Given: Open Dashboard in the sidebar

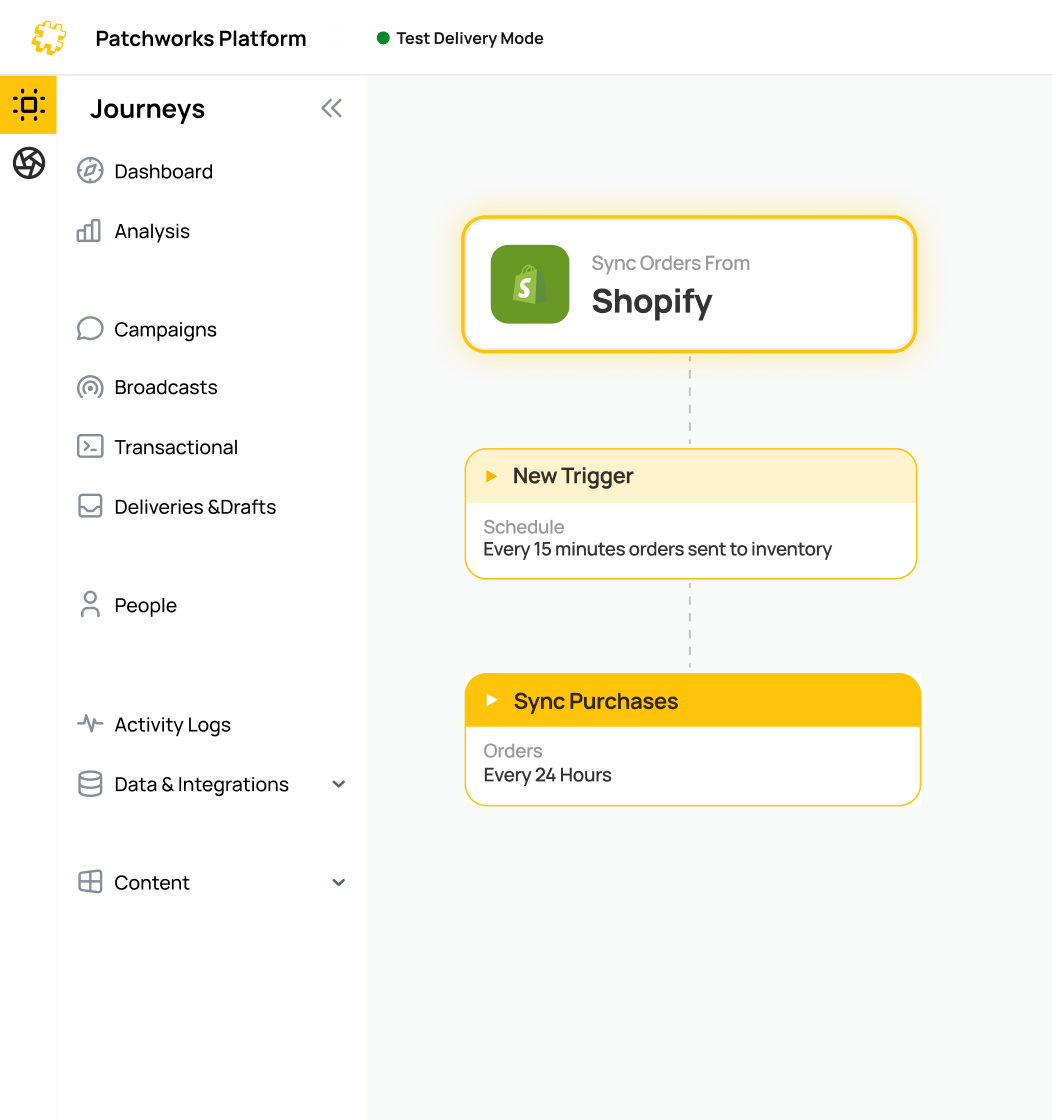Looking at the screenshot, I should pyautogui.click(x=164, y=171).
